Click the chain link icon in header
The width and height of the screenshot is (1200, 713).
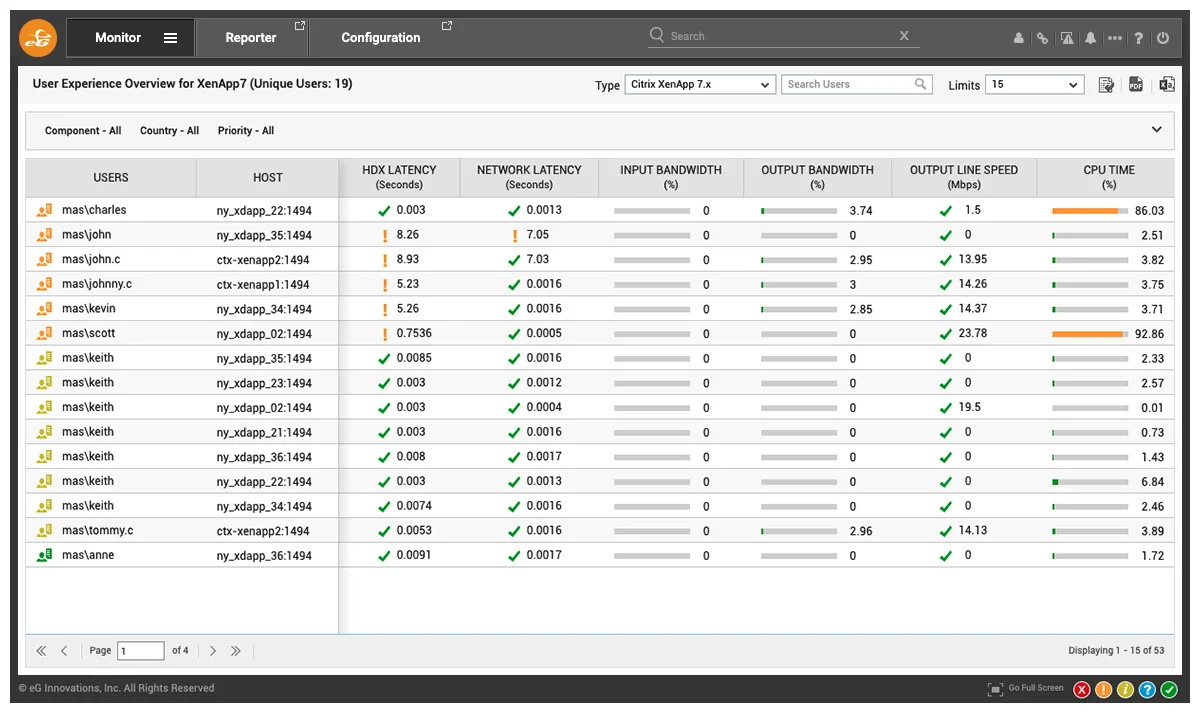(1042, 38)
